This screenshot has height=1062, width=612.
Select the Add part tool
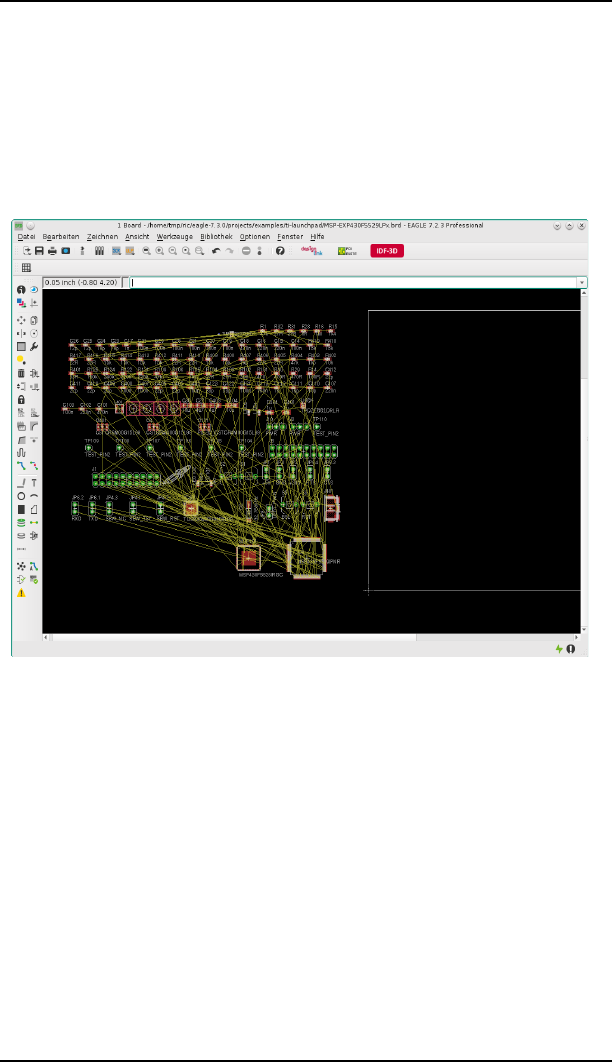(34, 373)
